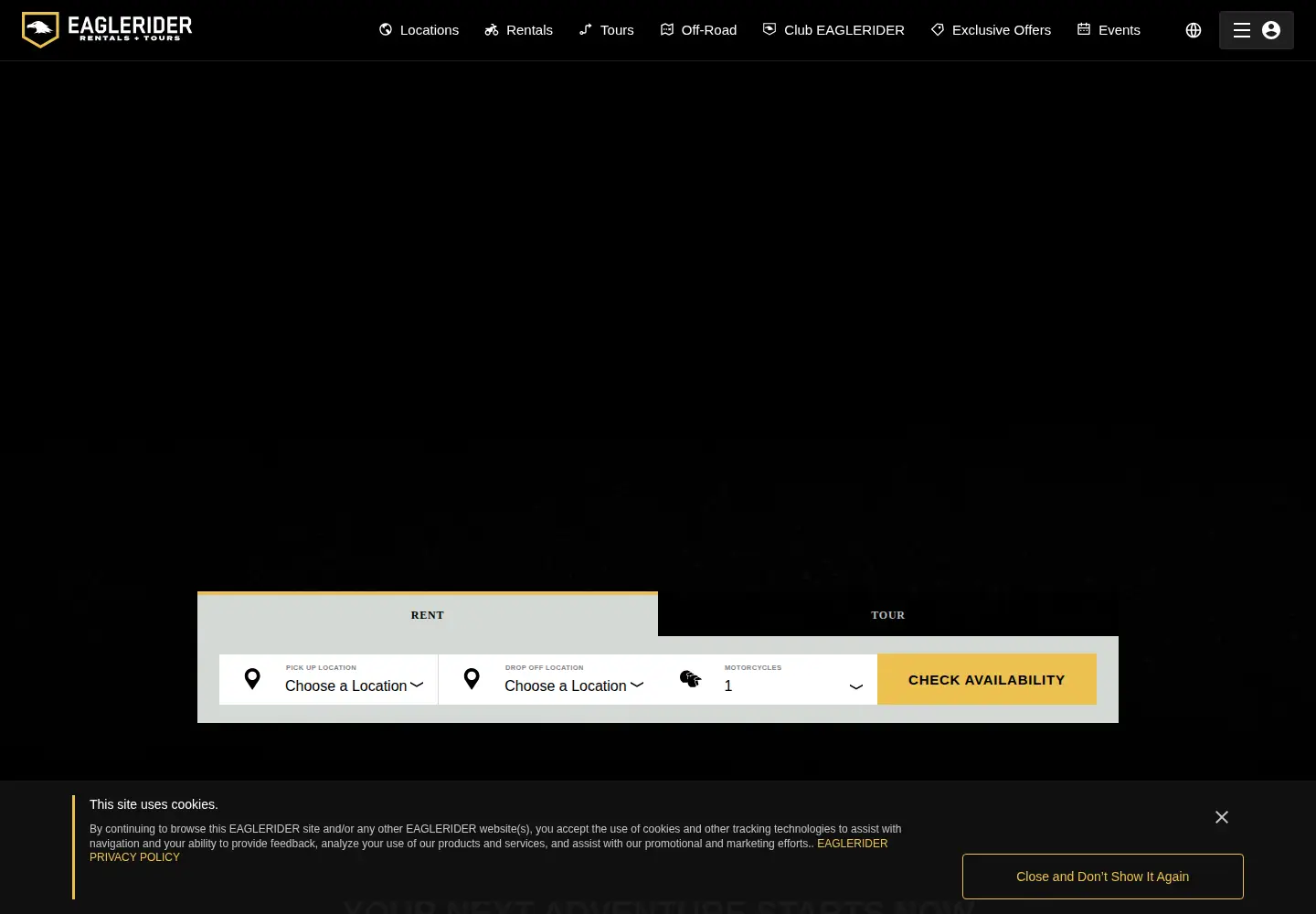Open the hamburger menu icon

[x=1242, y=30]
